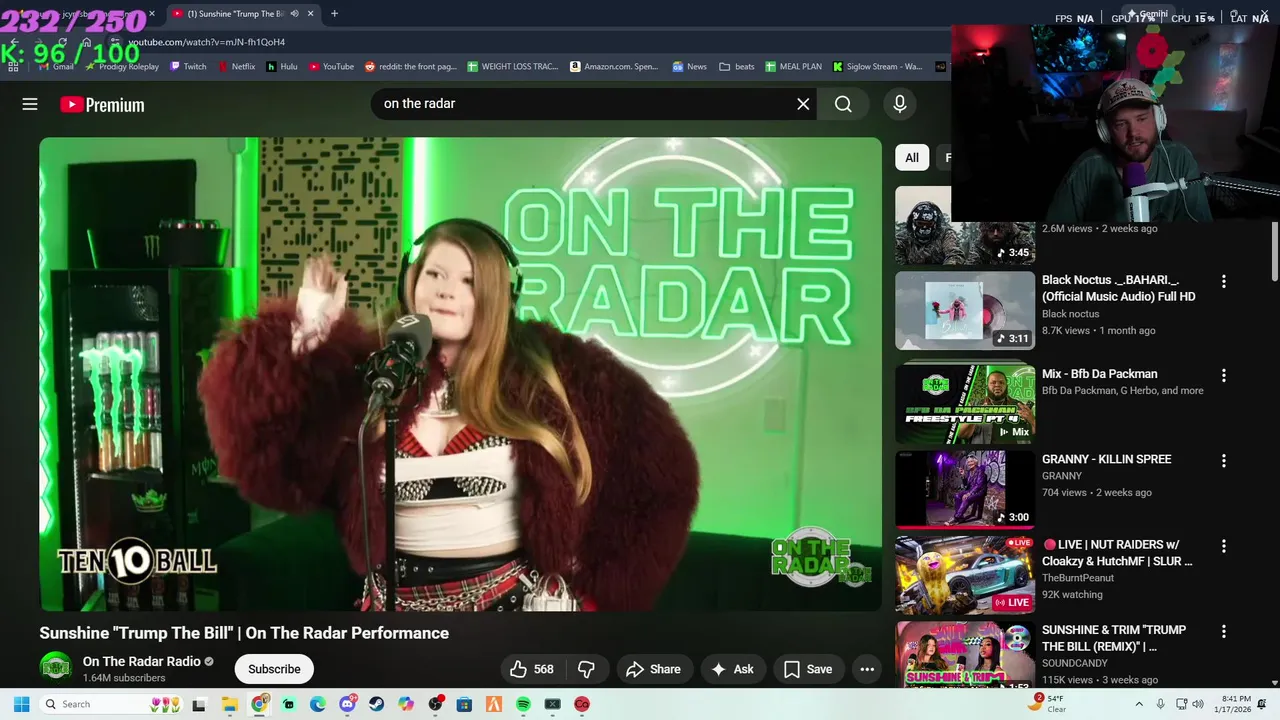Open SUNSHINE & TRIM remix thumbnail
This screenshot has height=720, width=1280.
(965, 654)
